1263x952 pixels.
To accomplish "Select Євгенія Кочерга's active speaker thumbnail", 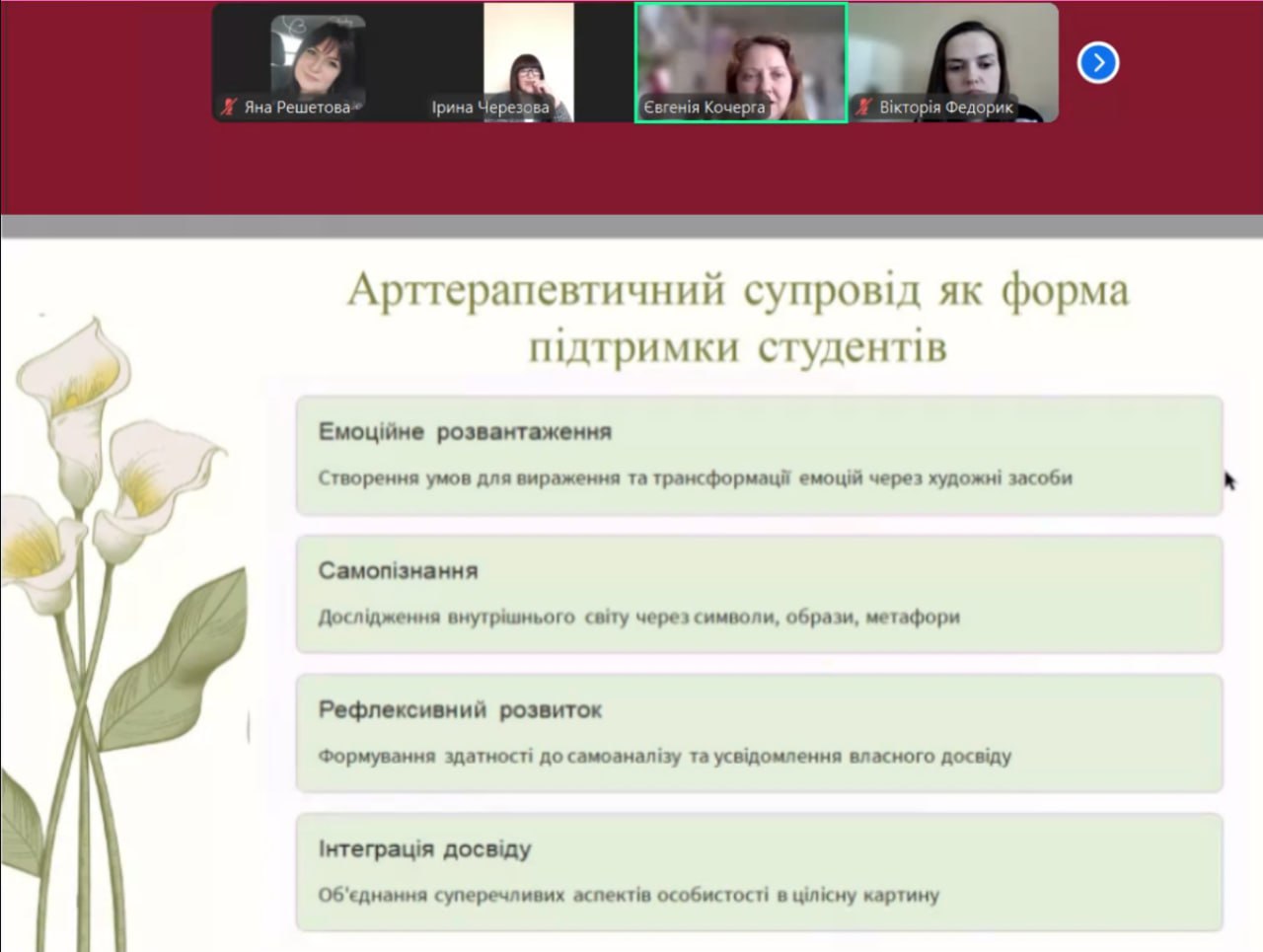I will 740,62.
